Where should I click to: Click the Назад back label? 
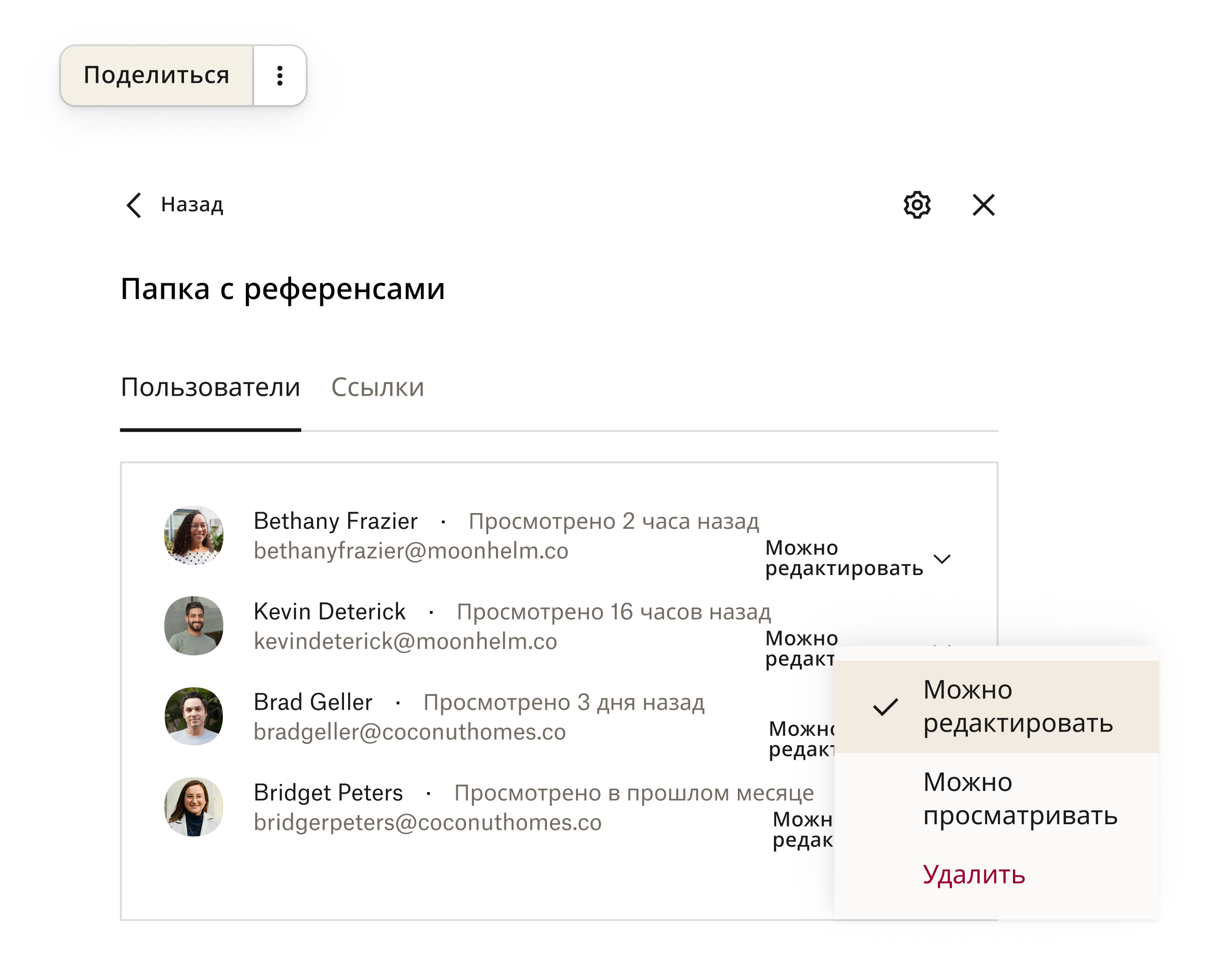[192, 204]
